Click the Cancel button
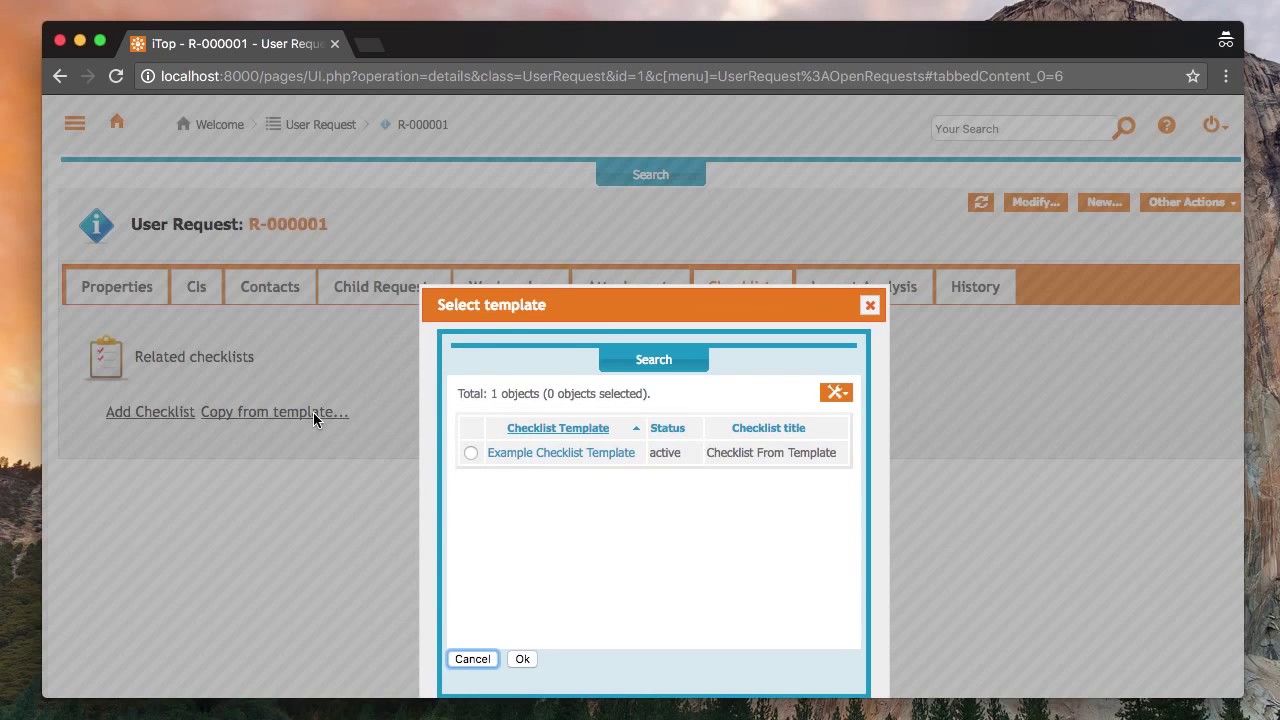The height and width of the screenshot is (720, 1280). click(x=472, y=659)
